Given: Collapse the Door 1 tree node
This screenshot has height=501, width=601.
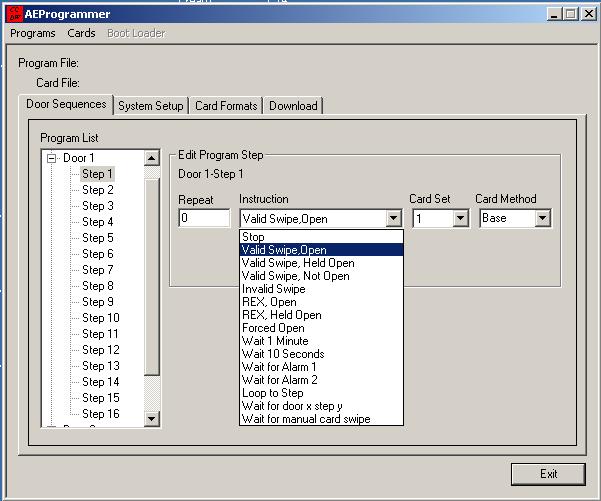Looking at the screenshot, I should pyautogui.click(x=51, y=158).
